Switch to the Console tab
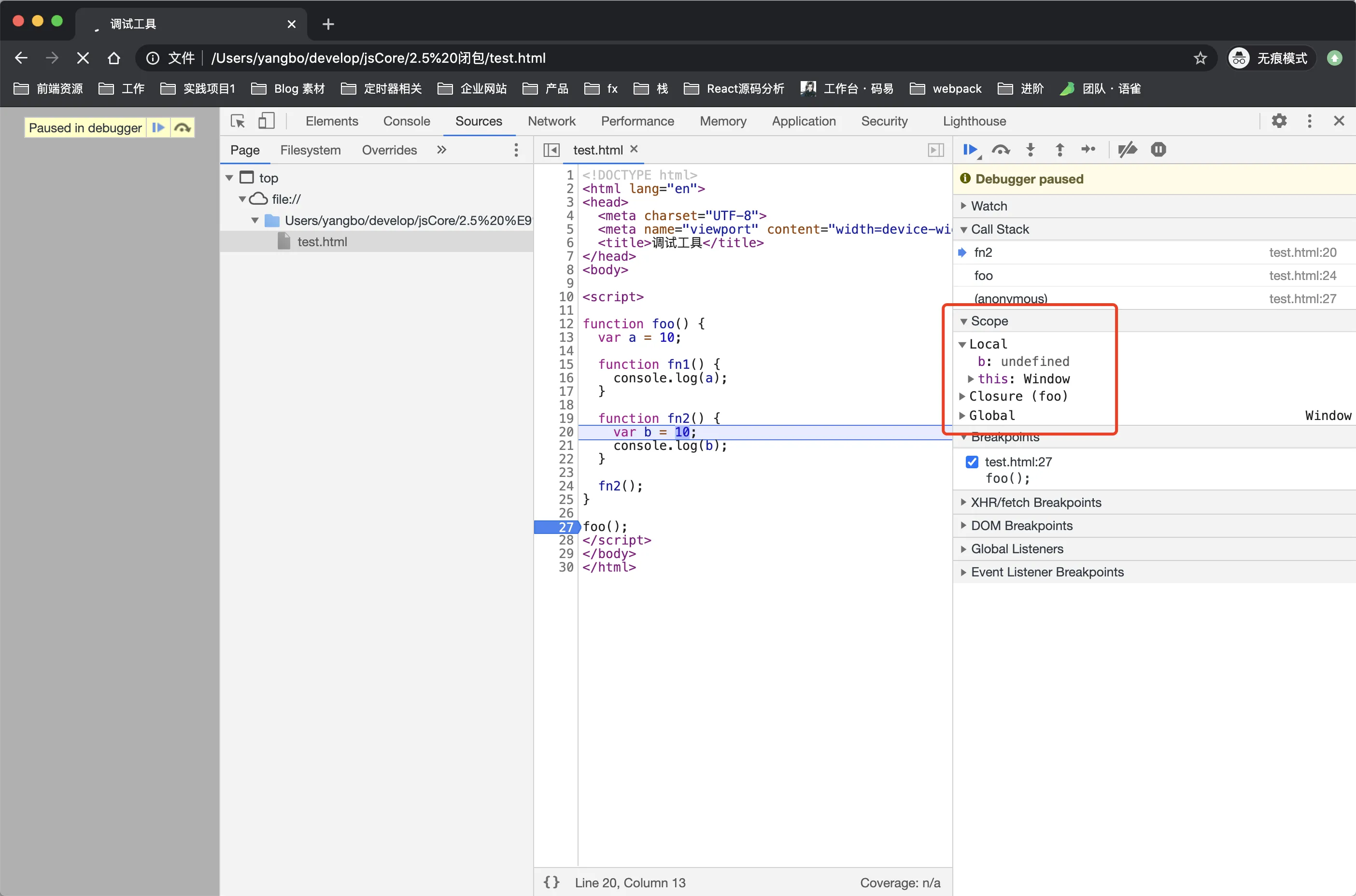This screenshot has width=1356, height=896. click(406, 121)
